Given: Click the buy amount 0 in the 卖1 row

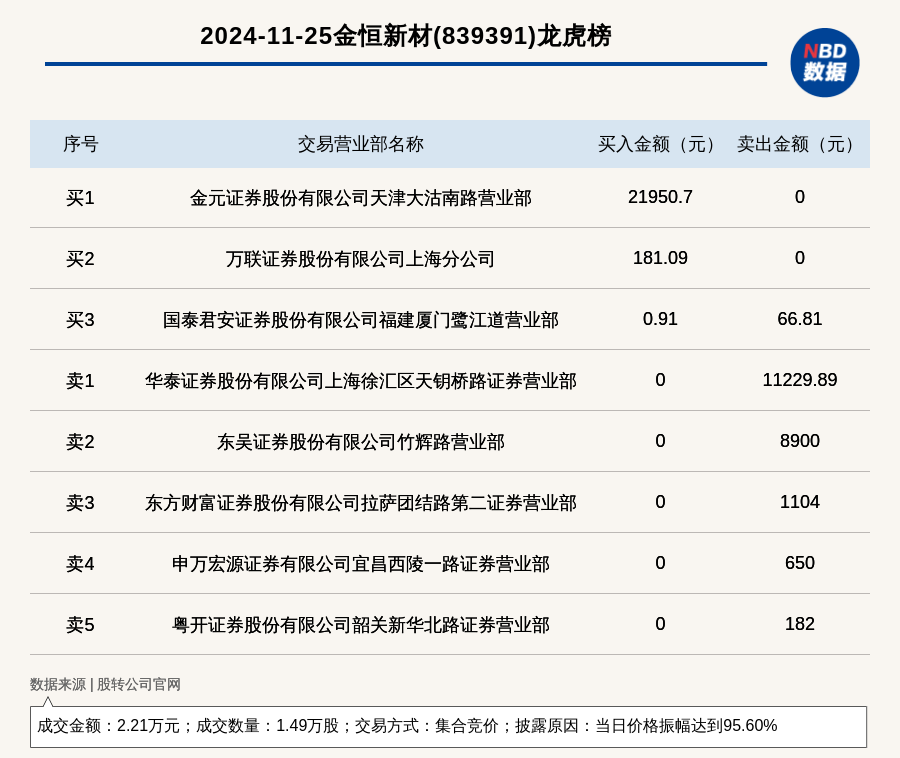Looking at the screenshot, I should pyautogui.click(x=660, y=380).
